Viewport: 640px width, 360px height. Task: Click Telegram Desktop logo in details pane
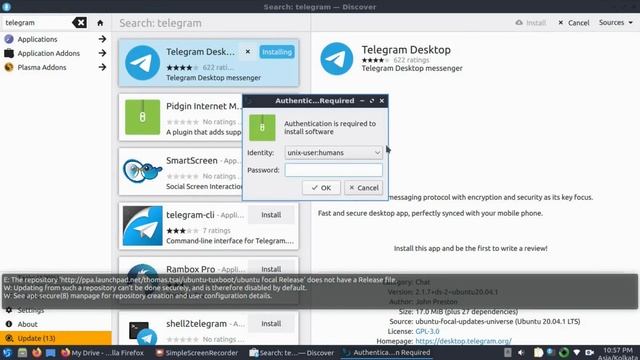tap(336, 59)
